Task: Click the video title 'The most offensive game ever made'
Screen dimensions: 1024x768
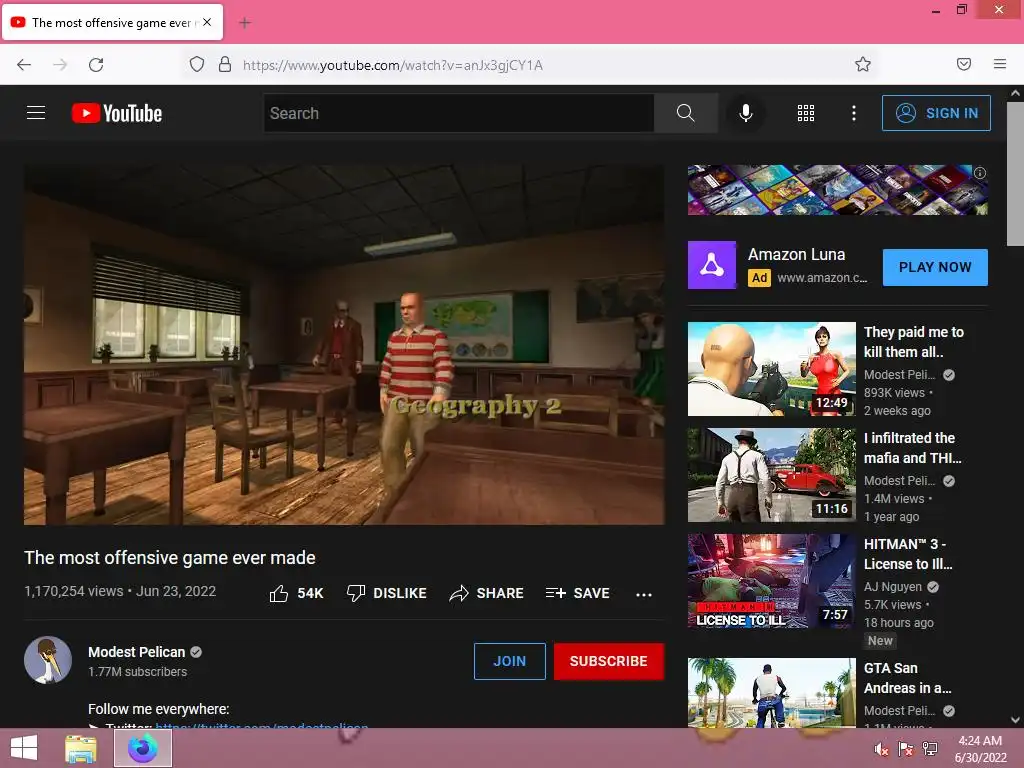Action: 170,558
